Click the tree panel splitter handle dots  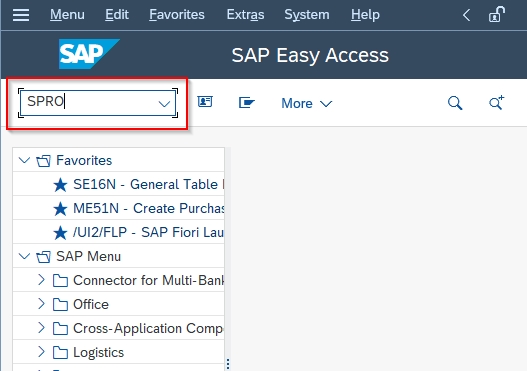pyautogui.click(x=228, y=364)
